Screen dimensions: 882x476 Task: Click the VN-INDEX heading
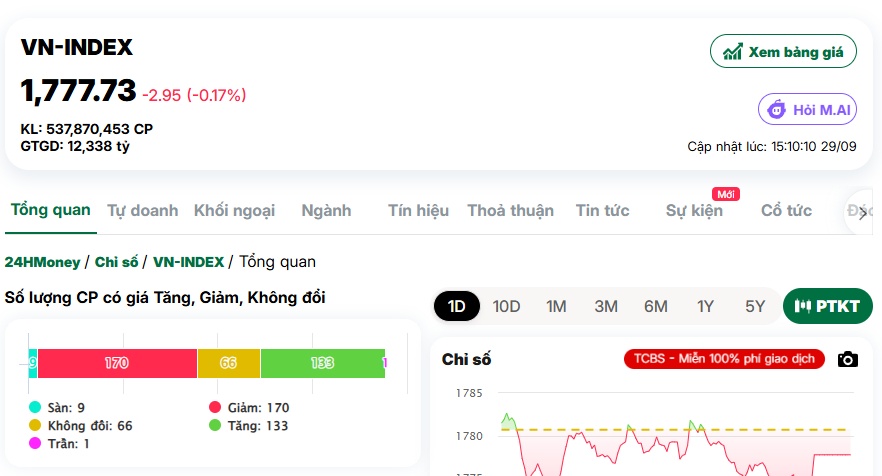77,47
